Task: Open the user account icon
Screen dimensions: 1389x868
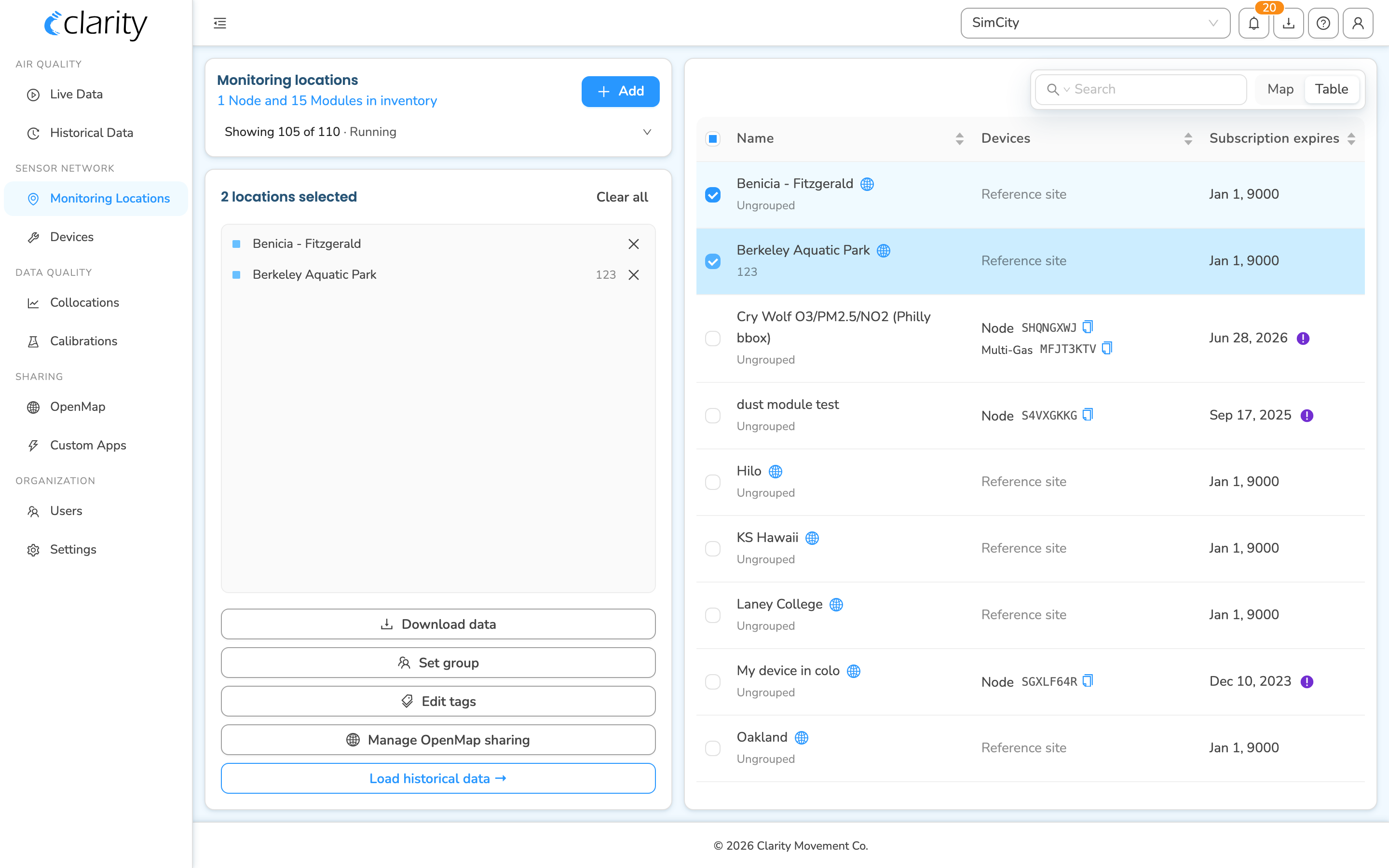Action: point(1358,23)
